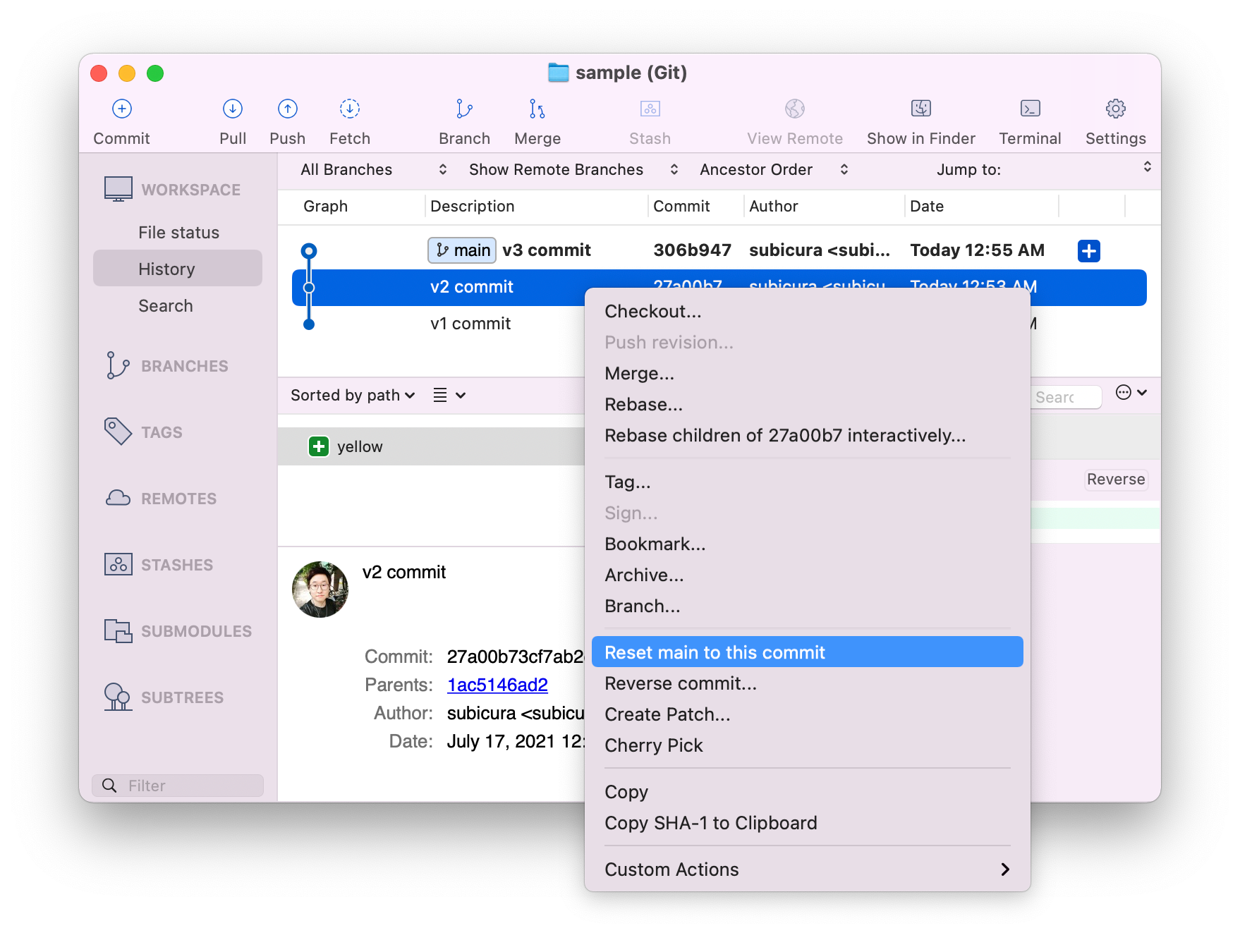Choose Copy SHA-1 to Clipboard
The image size is (1240, 952).
point(808,824)
